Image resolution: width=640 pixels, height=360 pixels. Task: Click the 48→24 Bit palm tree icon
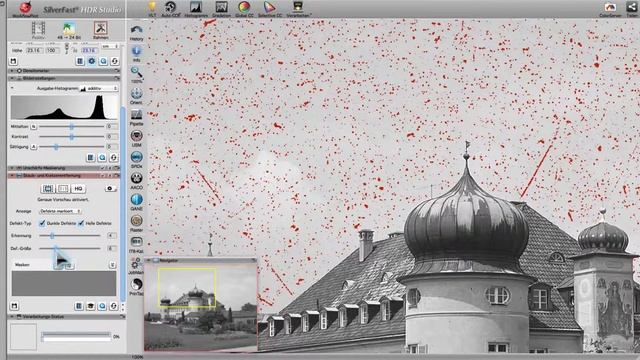coord(69,29)
